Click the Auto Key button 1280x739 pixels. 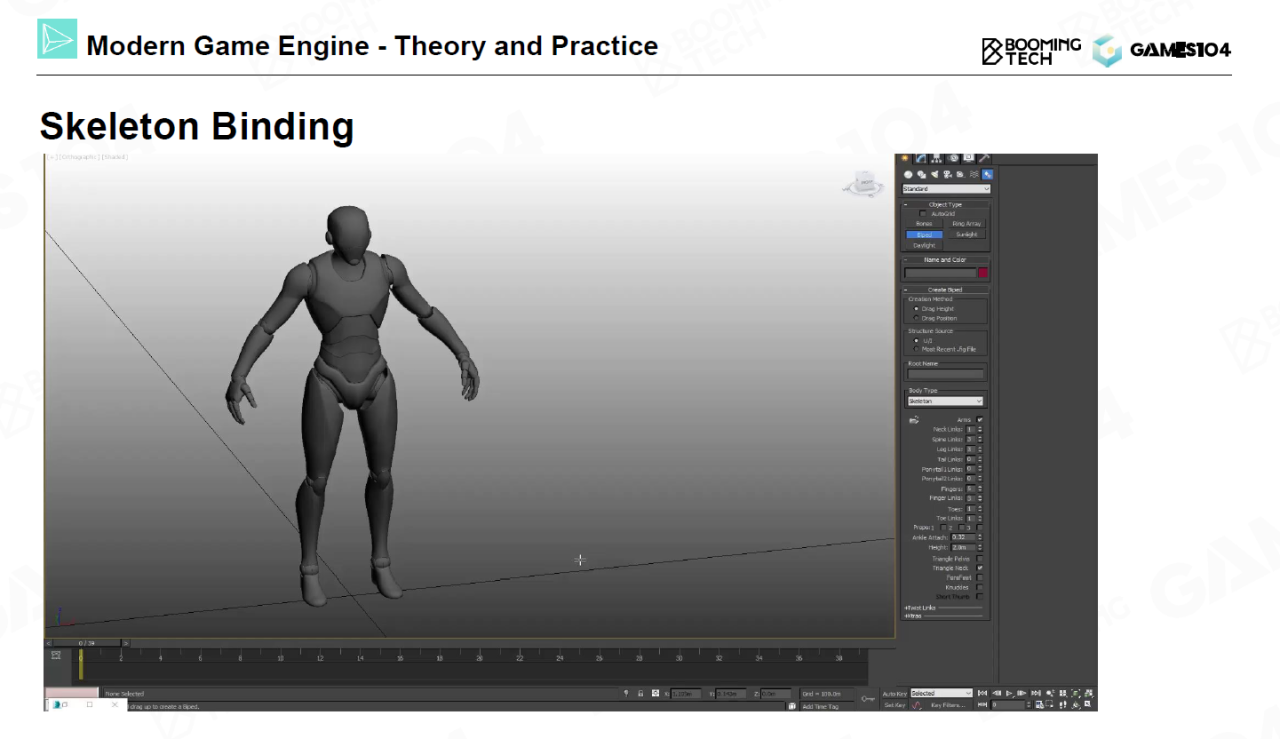pos(894,693)
